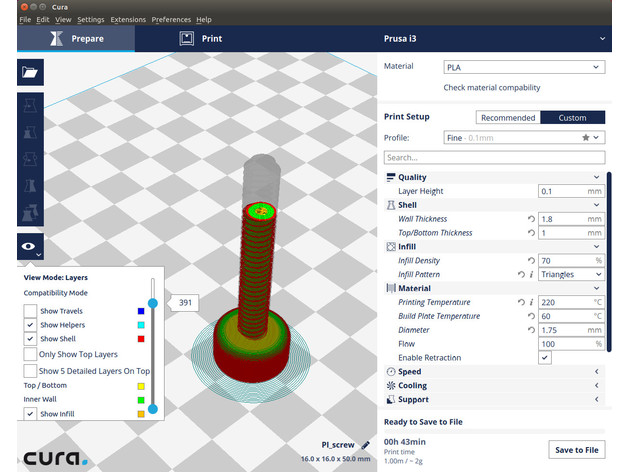Collapse the Infill section chevron
The image size is (628, 472).
(x=596, y=247)
